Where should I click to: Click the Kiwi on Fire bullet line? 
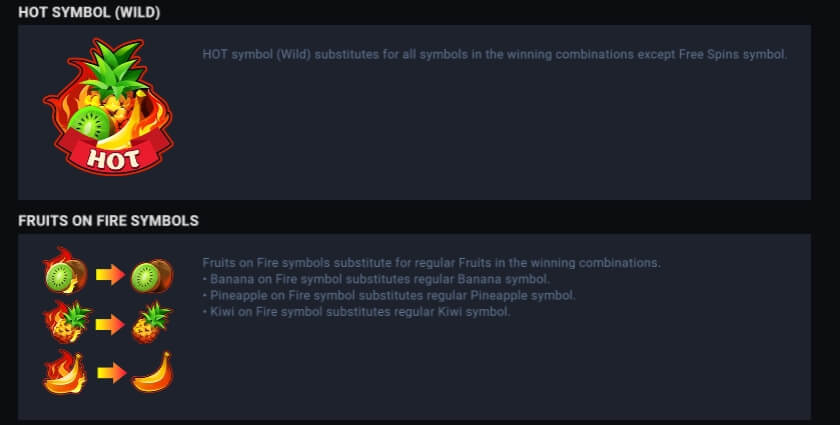[356, 311]
